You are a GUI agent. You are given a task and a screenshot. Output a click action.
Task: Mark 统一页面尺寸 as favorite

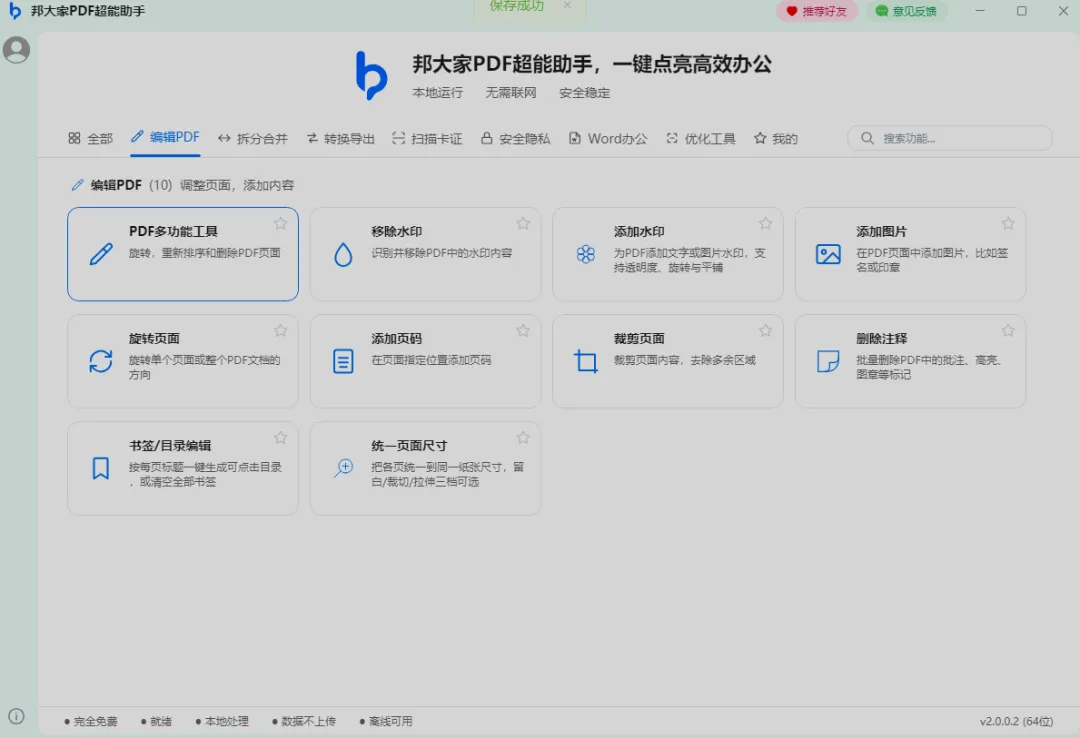tap(523, 438)
